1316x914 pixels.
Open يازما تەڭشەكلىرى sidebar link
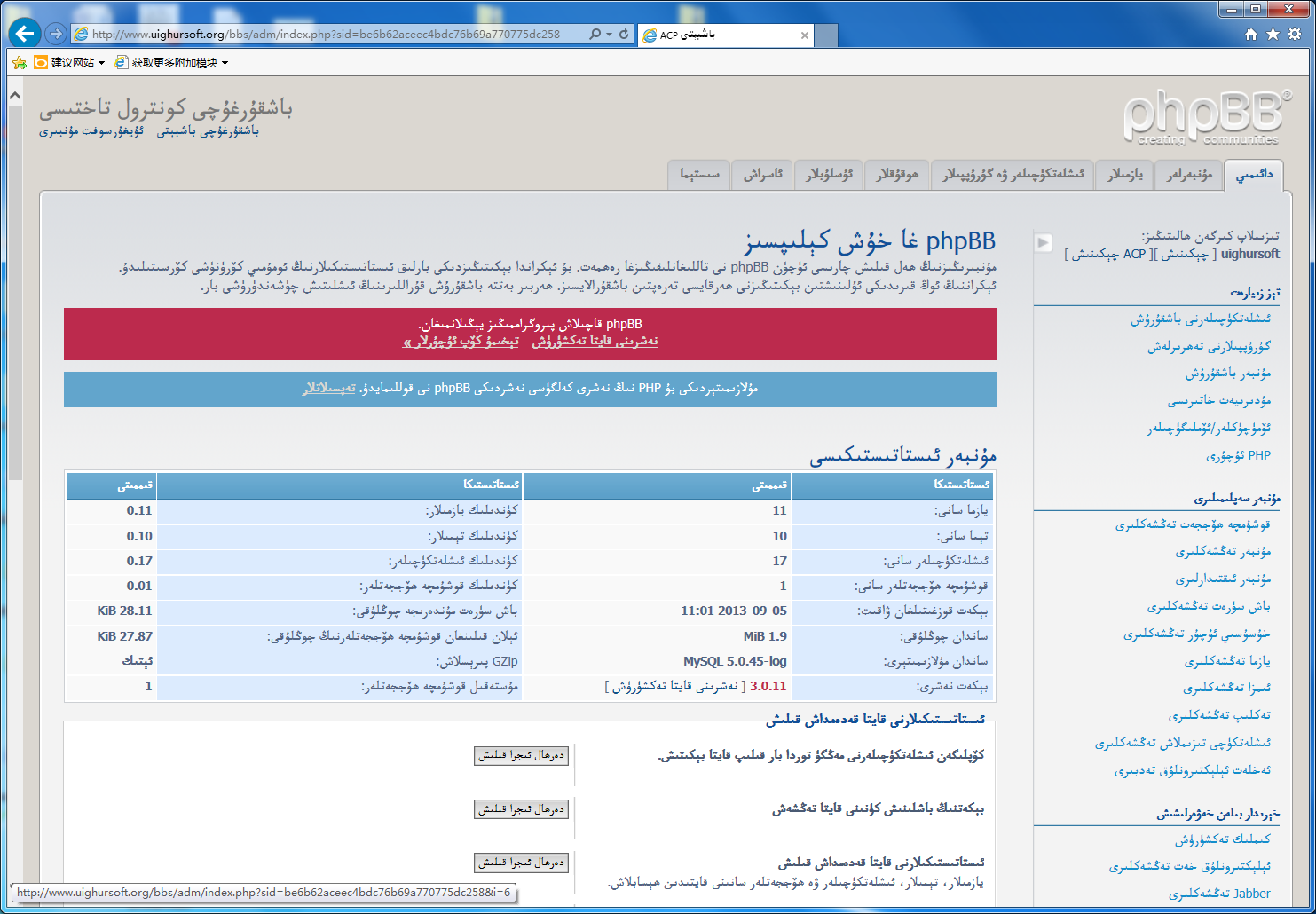(1227, 661)
